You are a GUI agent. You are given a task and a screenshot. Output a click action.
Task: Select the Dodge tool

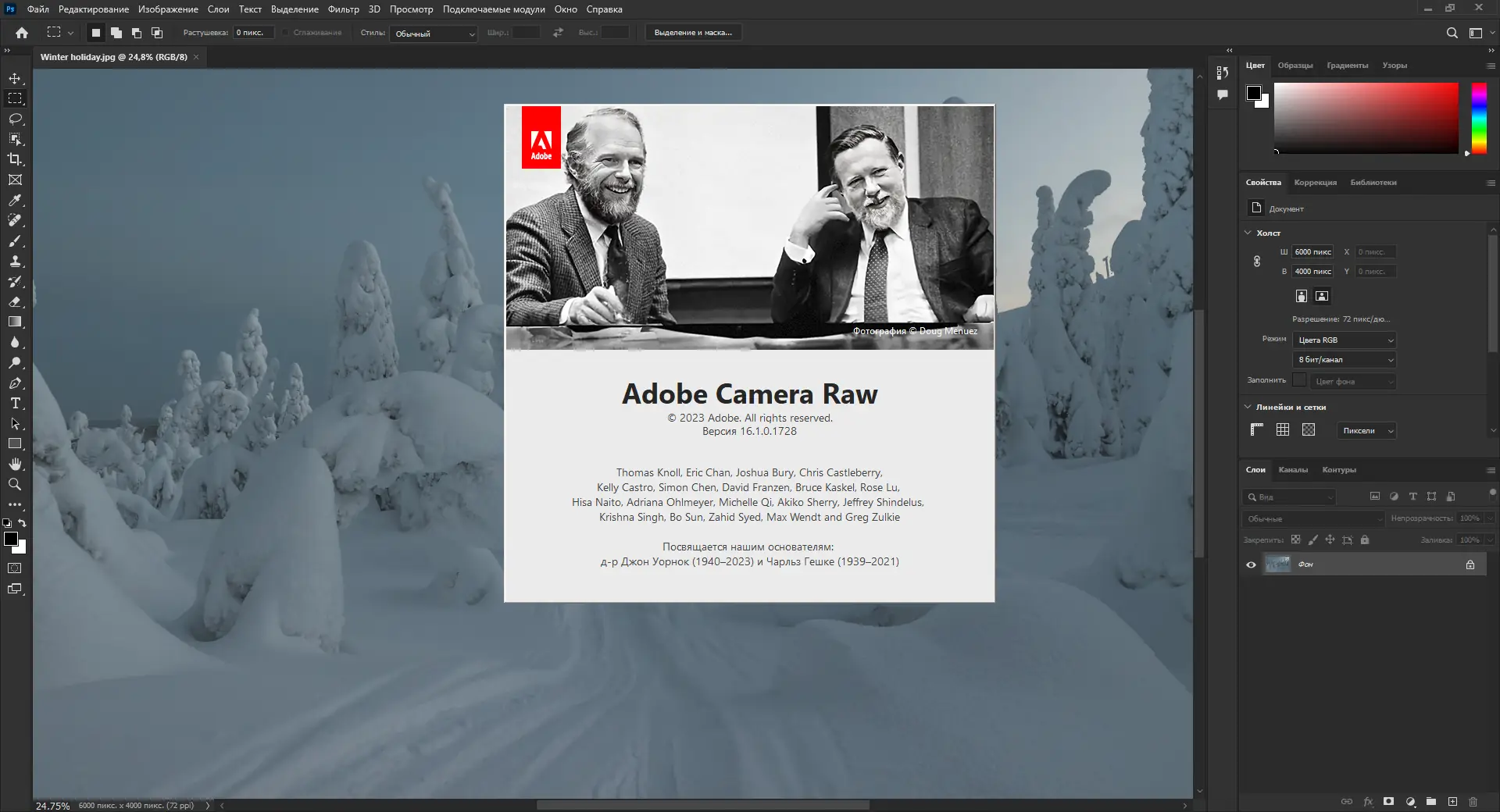(15, 362)
